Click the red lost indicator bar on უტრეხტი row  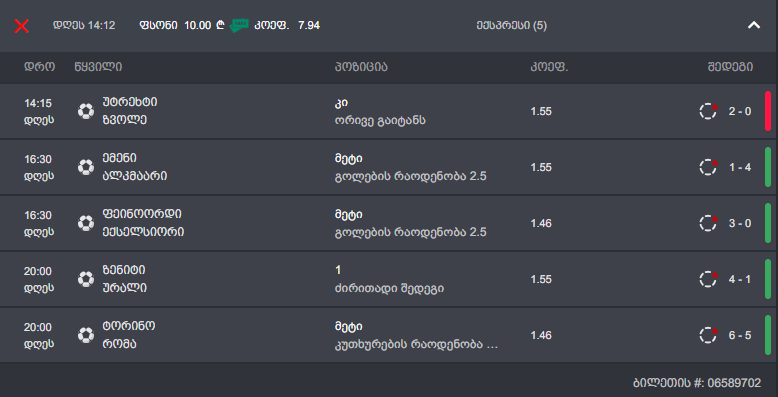[768, 111]
